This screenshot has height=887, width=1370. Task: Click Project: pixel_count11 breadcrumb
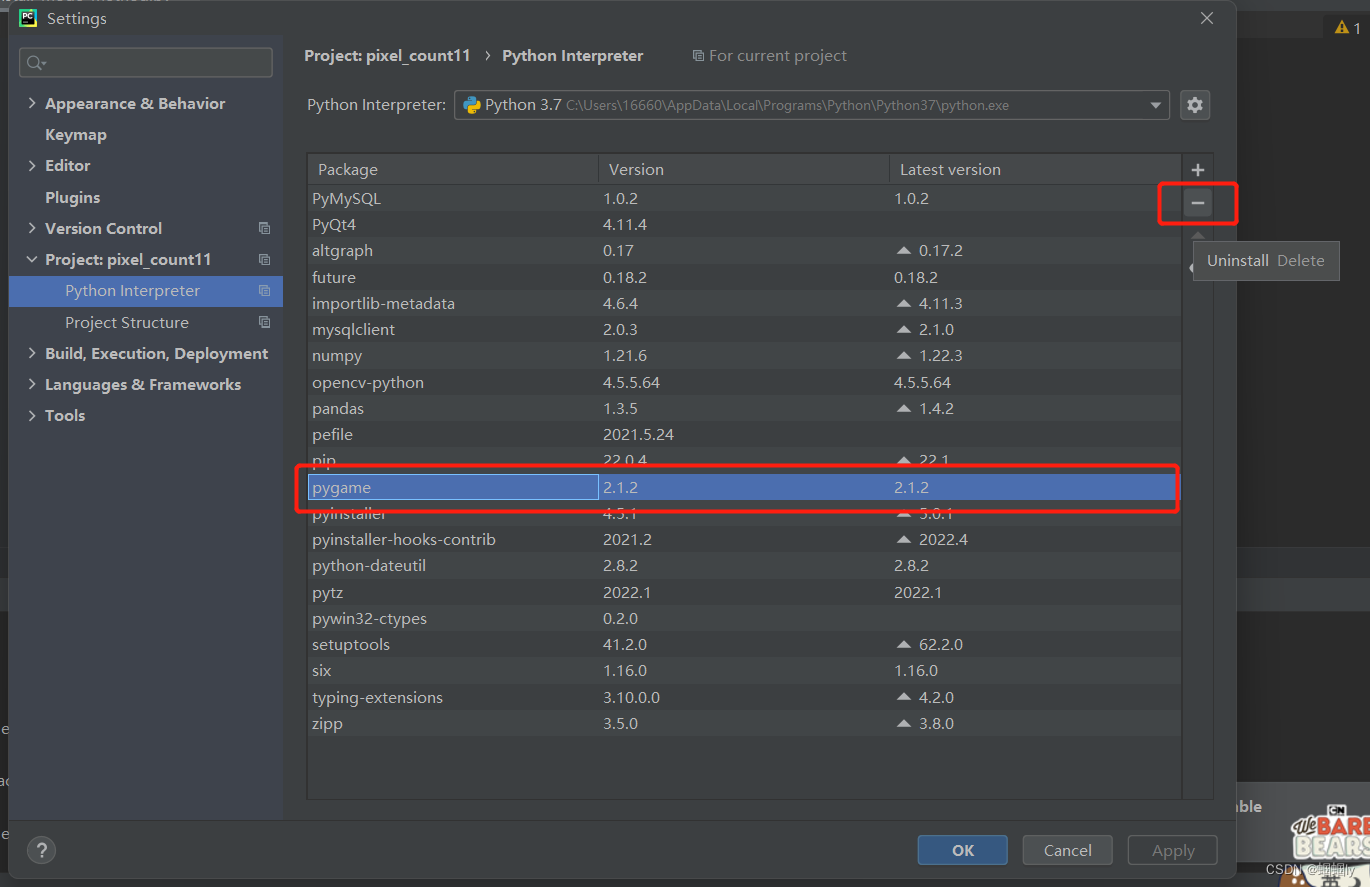[387, 56]
